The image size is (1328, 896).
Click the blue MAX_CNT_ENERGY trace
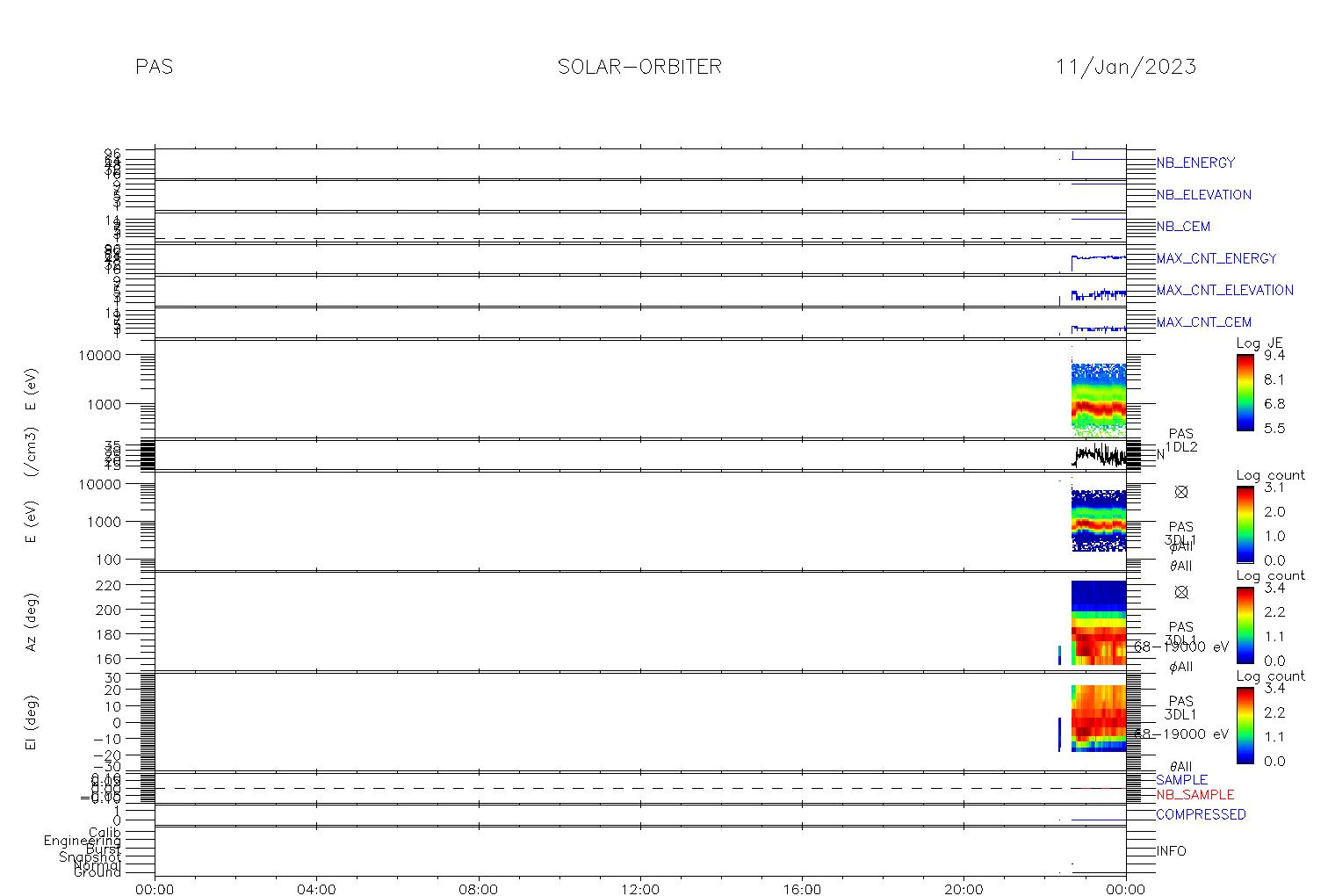(x=1099, y=258)
